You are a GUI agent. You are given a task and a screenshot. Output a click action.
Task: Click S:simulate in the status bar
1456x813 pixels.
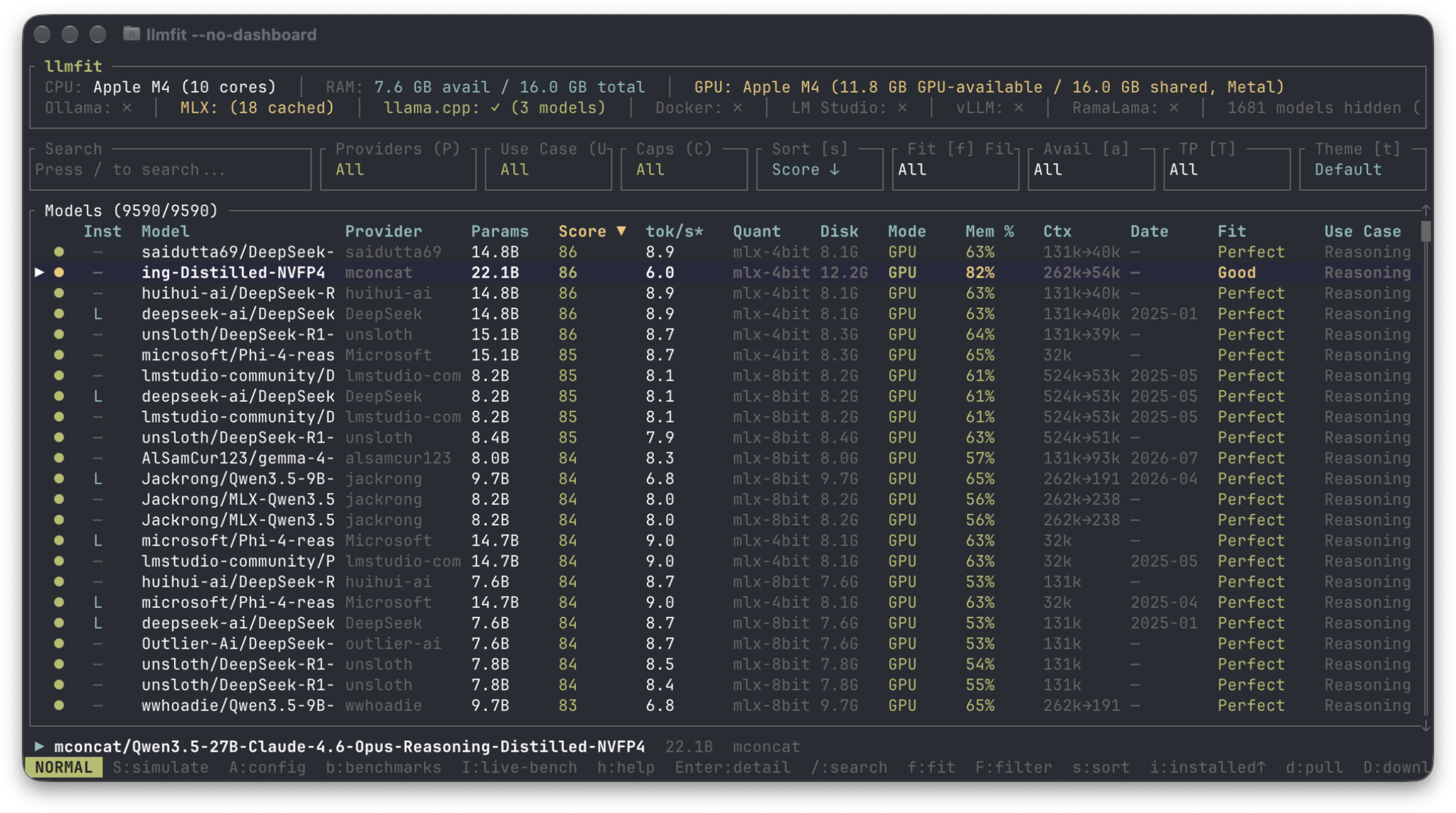click(161, 768)
